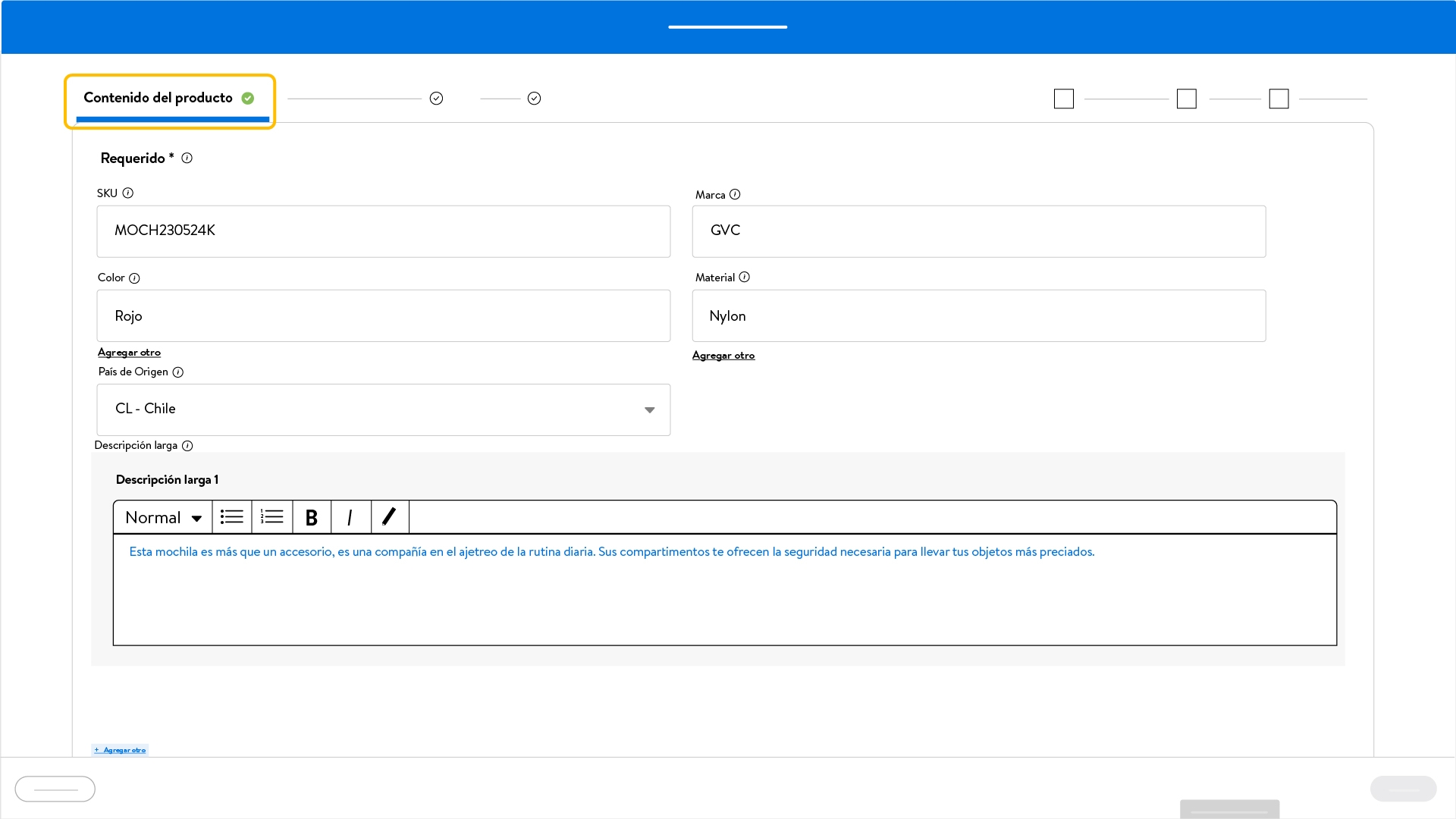Click the SKU info icon
The image size is (1456, 819).
click(128, 193)
